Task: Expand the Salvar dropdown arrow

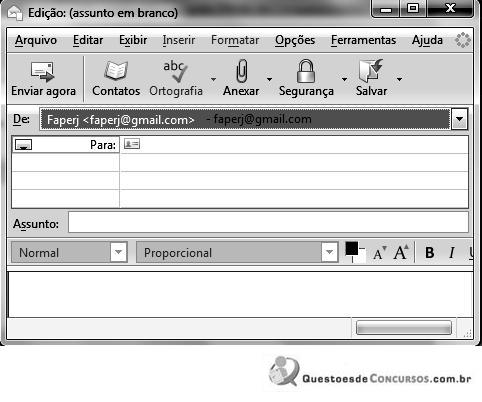Action: click(x=399, y=79)
